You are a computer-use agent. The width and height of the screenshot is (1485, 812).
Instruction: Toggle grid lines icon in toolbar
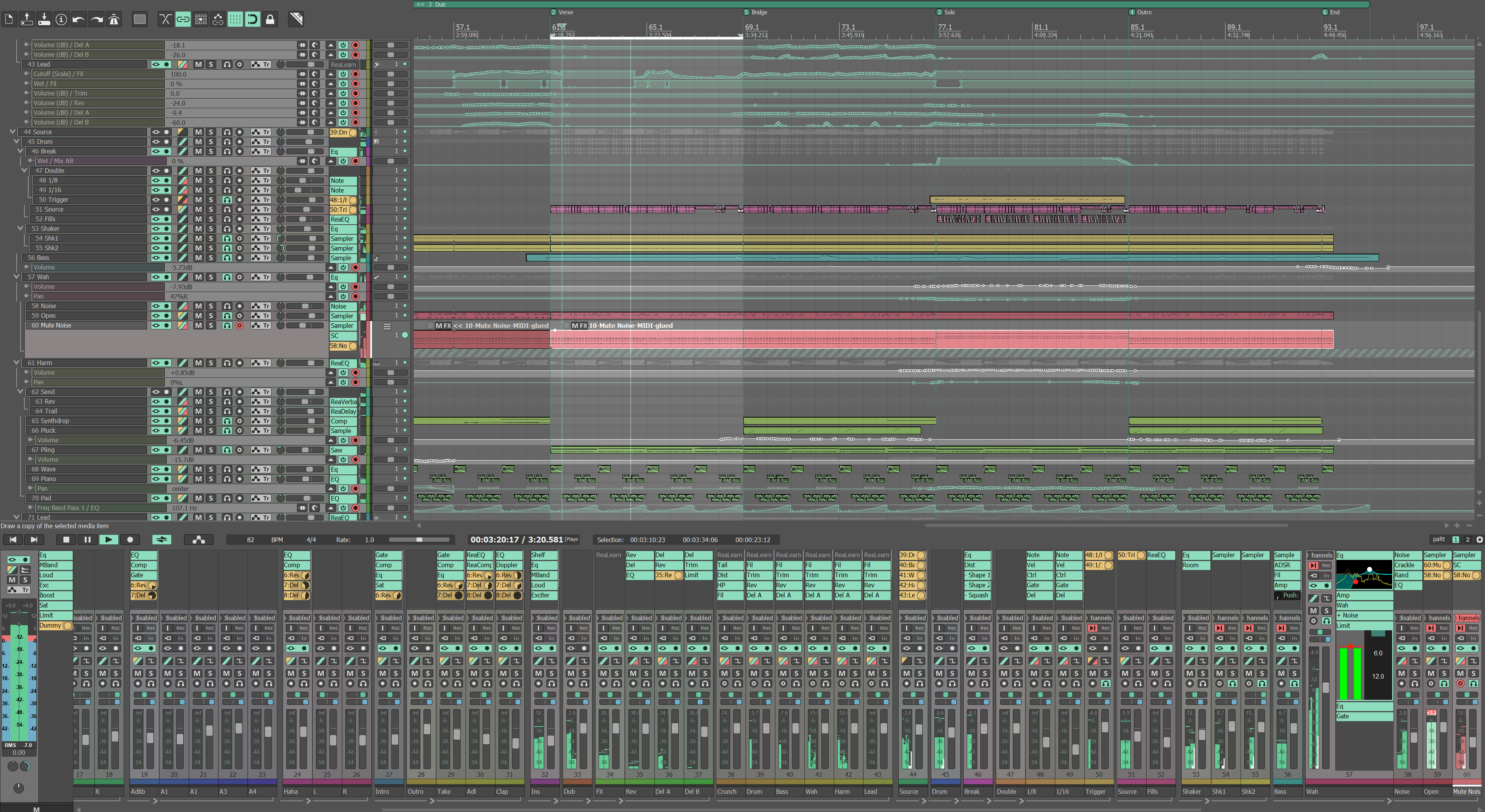coord(235,20)
